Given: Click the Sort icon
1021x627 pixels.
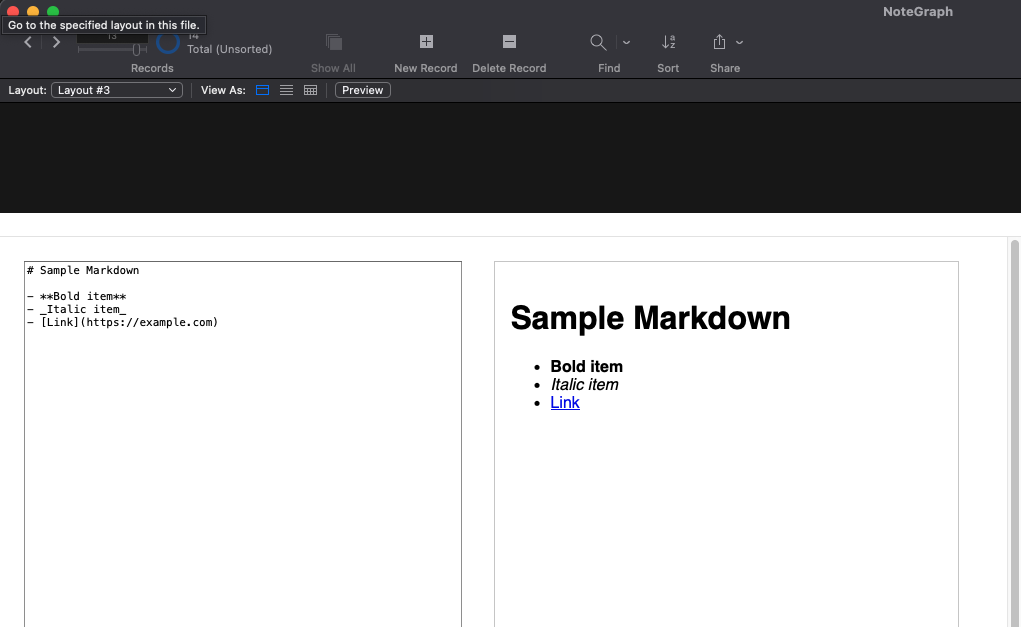Looking at the screenshot, I should click(x=668, y=42).
